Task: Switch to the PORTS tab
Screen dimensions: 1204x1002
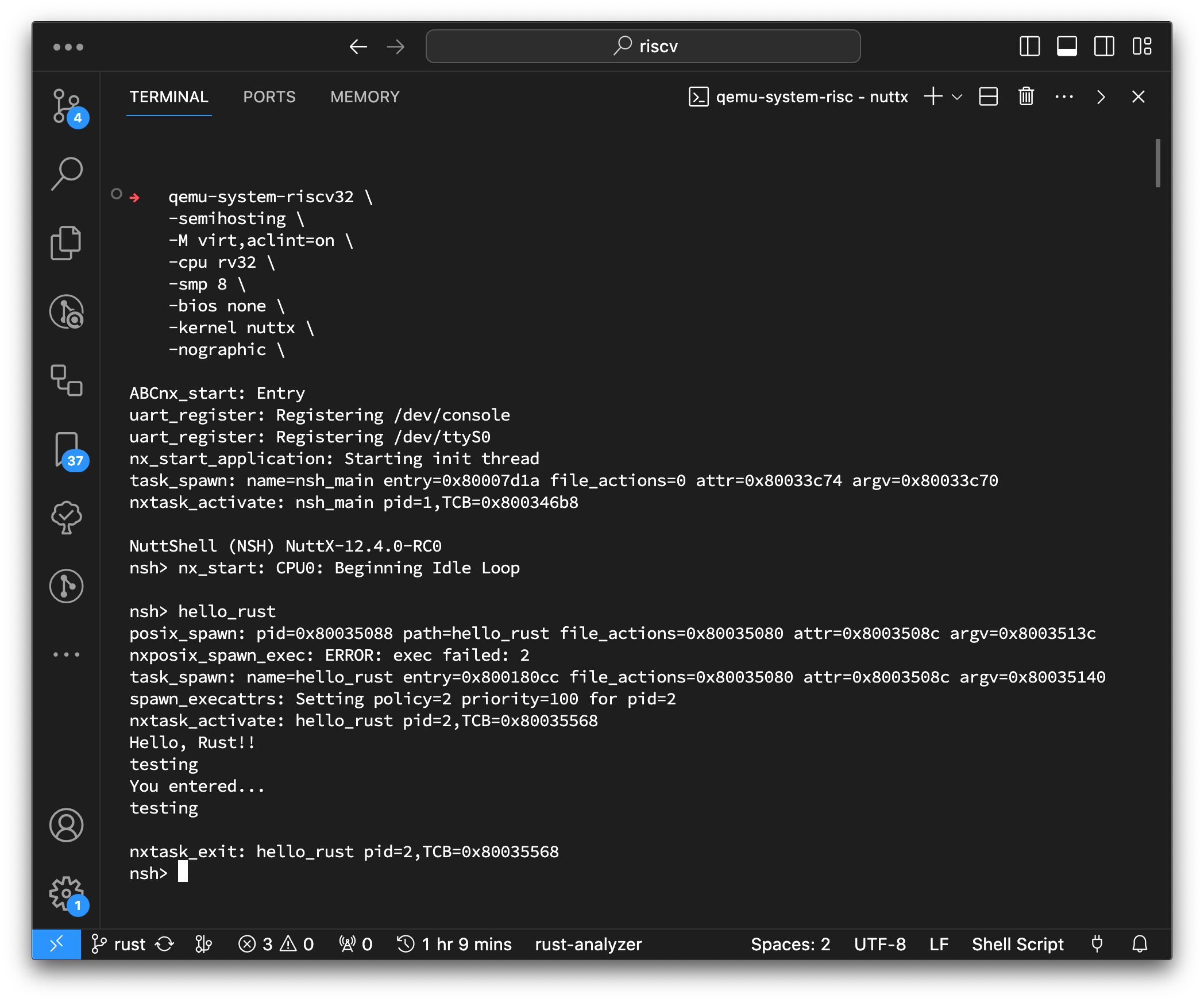Action: 270,96
